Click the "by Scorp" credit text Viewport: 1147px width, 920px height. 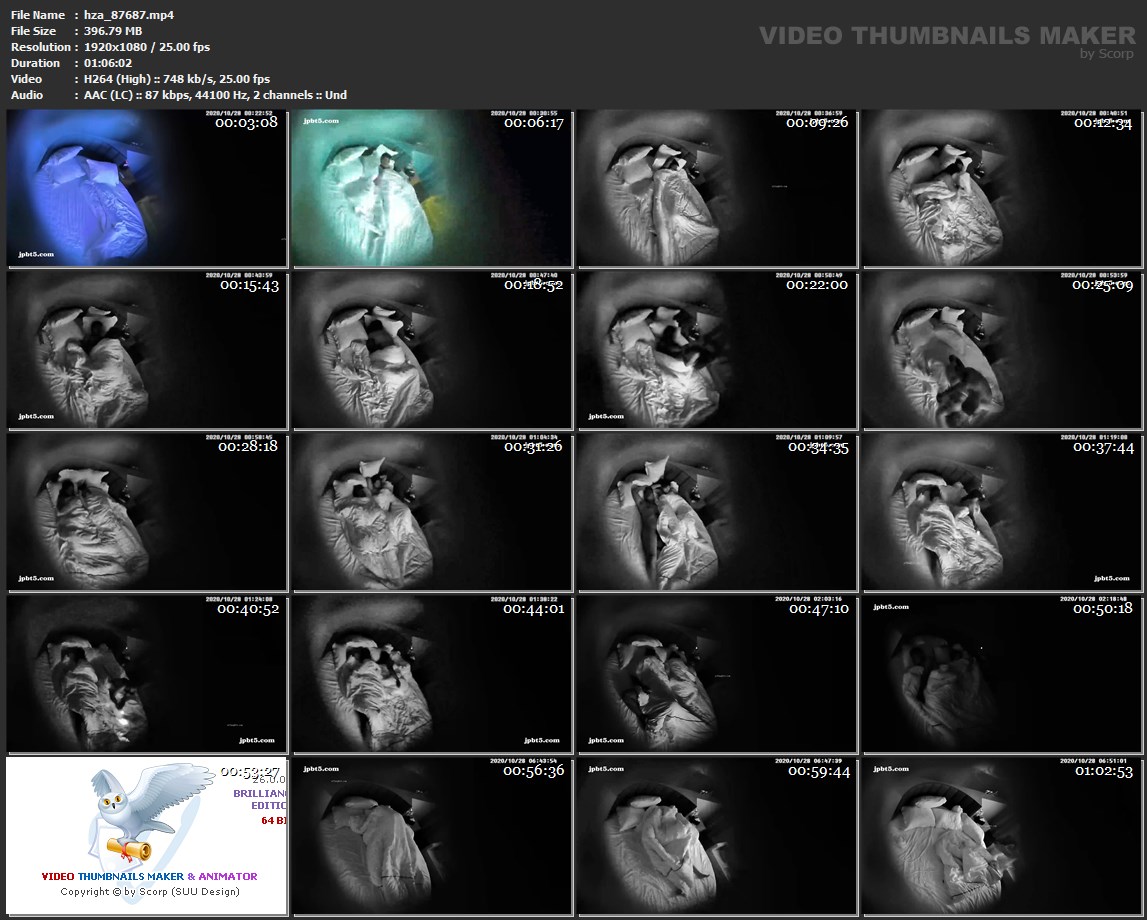click(1107, 53)
